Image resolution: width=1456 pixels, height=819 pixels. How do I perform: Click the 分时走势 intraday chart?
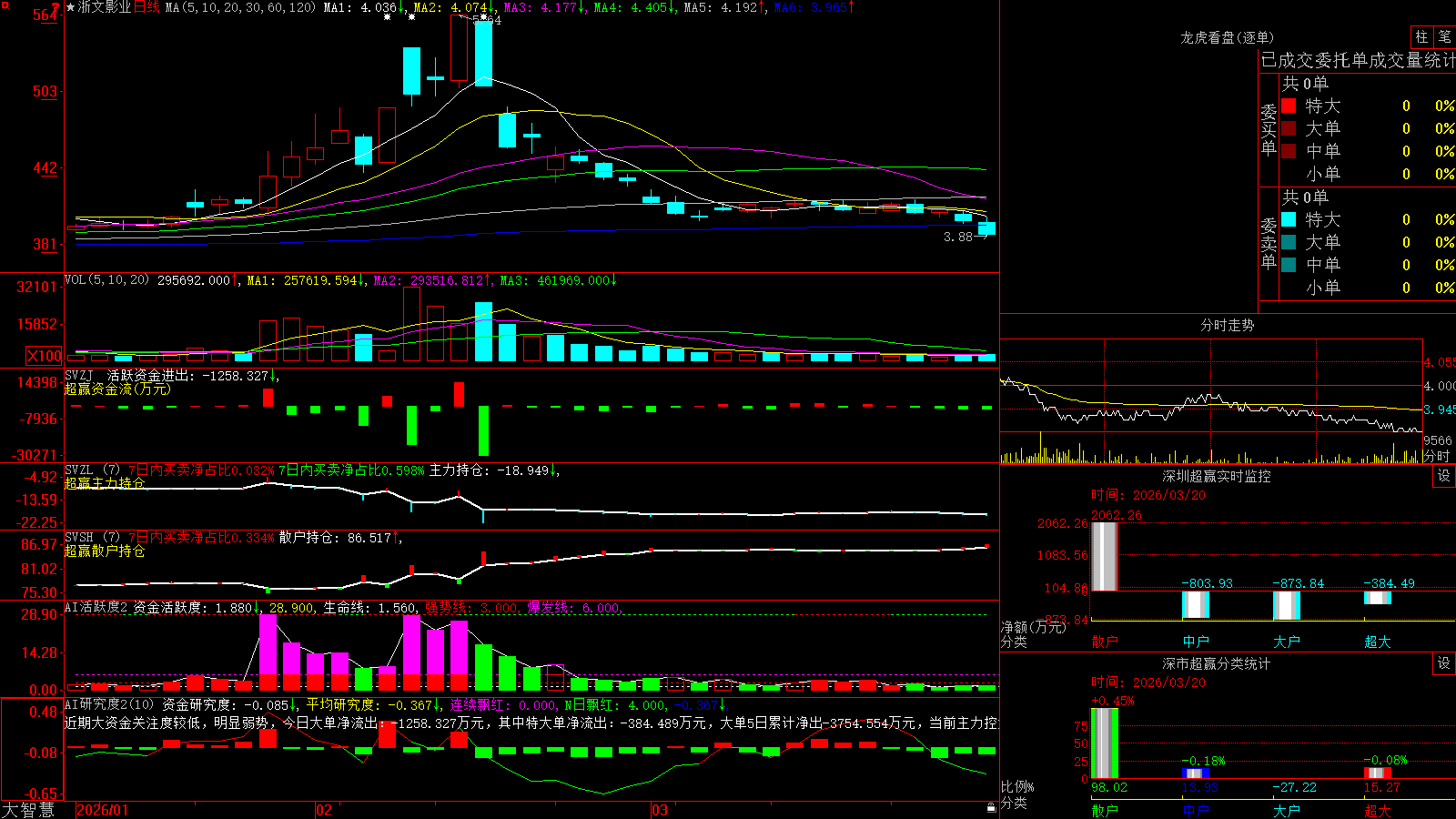[x=1211, y=401]
